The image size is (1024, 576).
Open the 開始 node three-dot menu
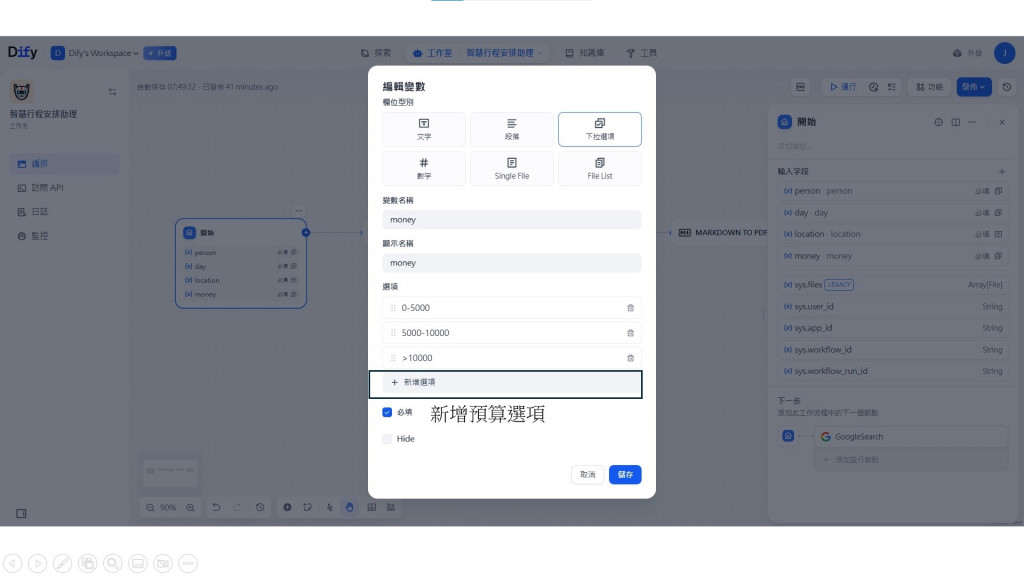pos(298,211)
